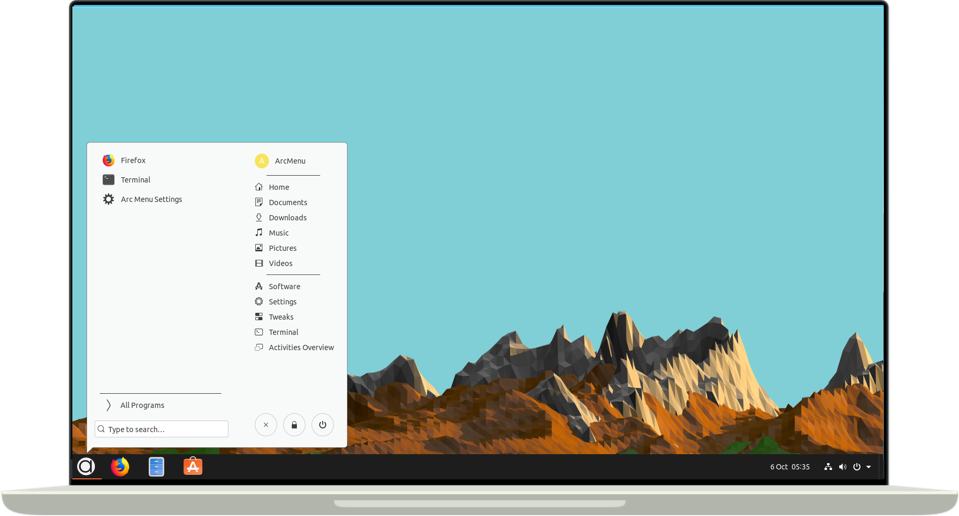Click the Activities Overview icon
This screenshot has width=959, height=516.
coord(259,347)
